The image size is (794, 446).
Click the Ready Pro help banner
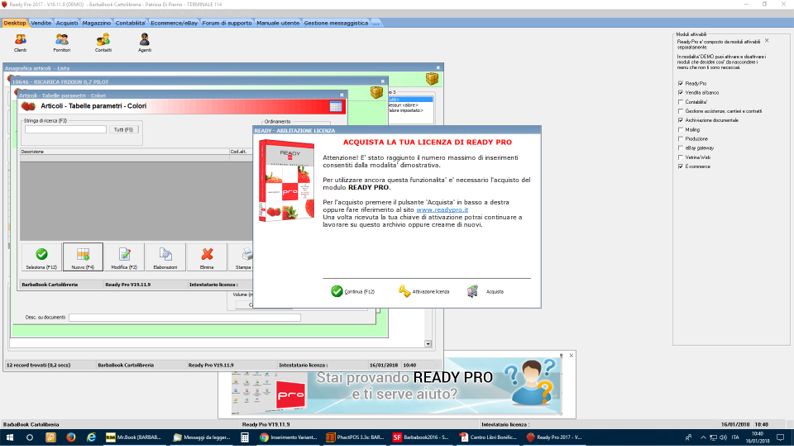[x=396, y=386]
